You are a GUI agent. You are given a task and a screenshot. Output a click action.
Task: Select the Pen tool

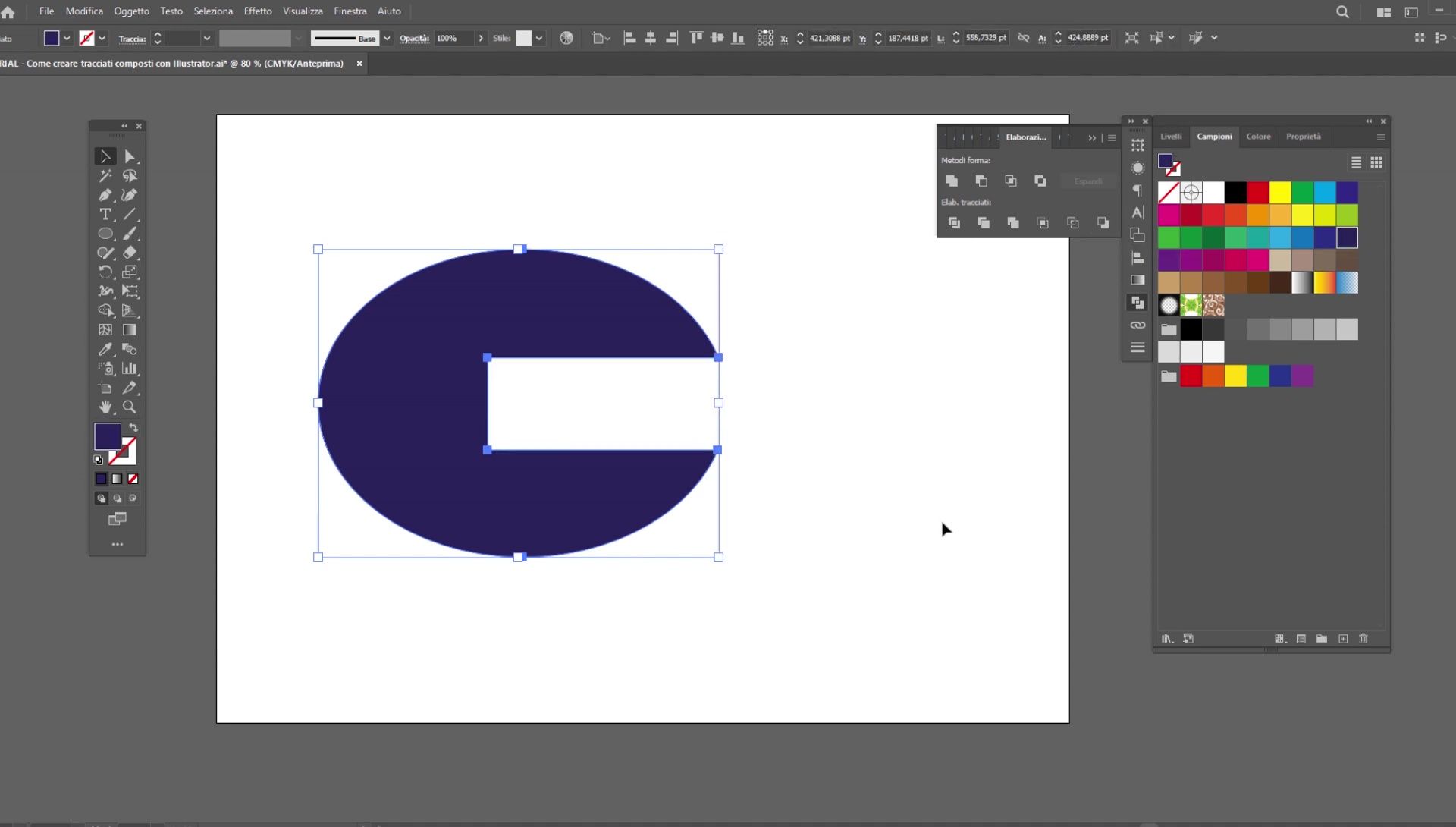pos(105,195)
